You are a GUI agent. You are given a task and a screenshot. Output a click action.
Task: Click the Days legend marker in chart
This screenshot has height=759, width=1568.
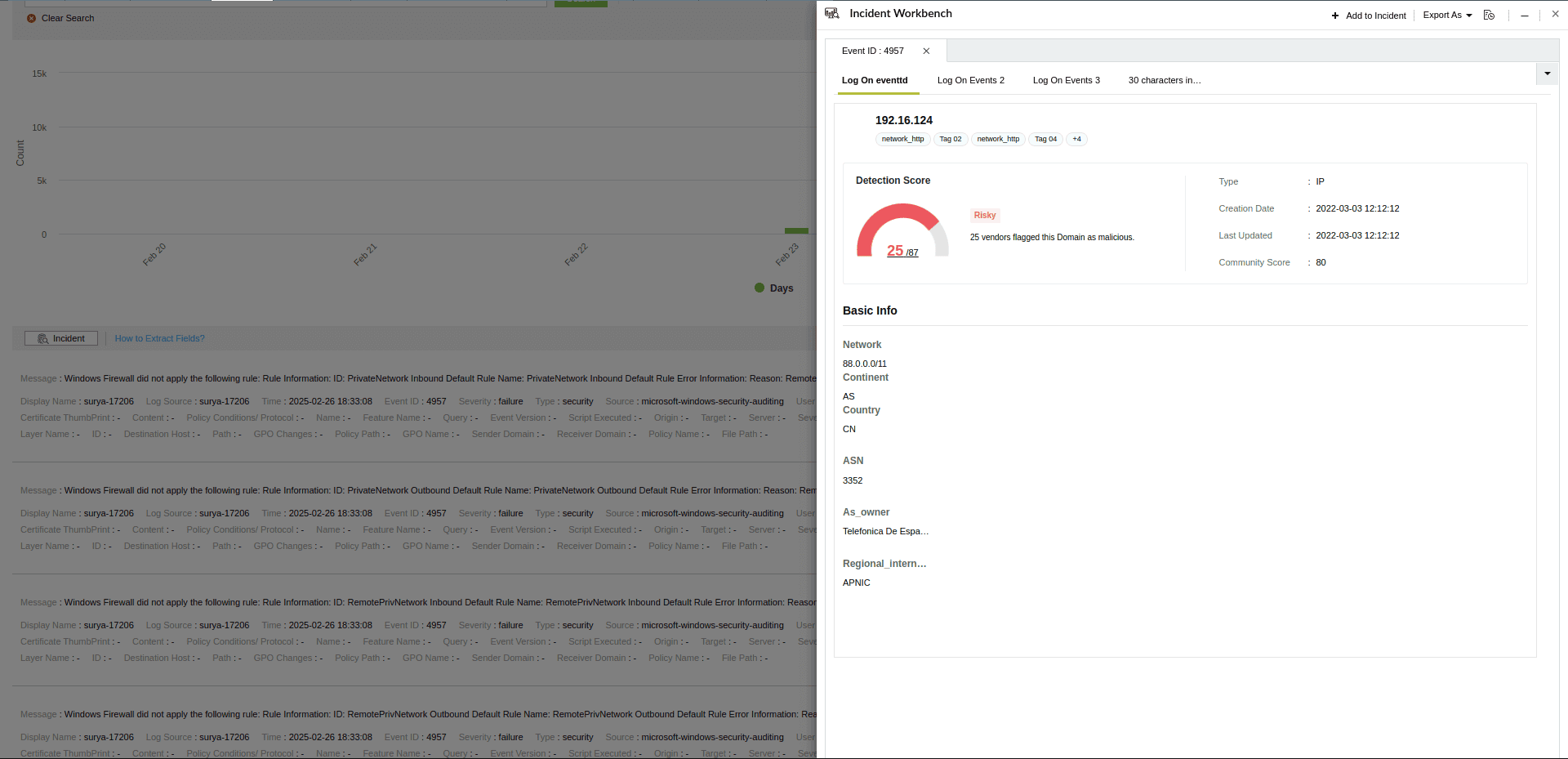click(759, 288)
